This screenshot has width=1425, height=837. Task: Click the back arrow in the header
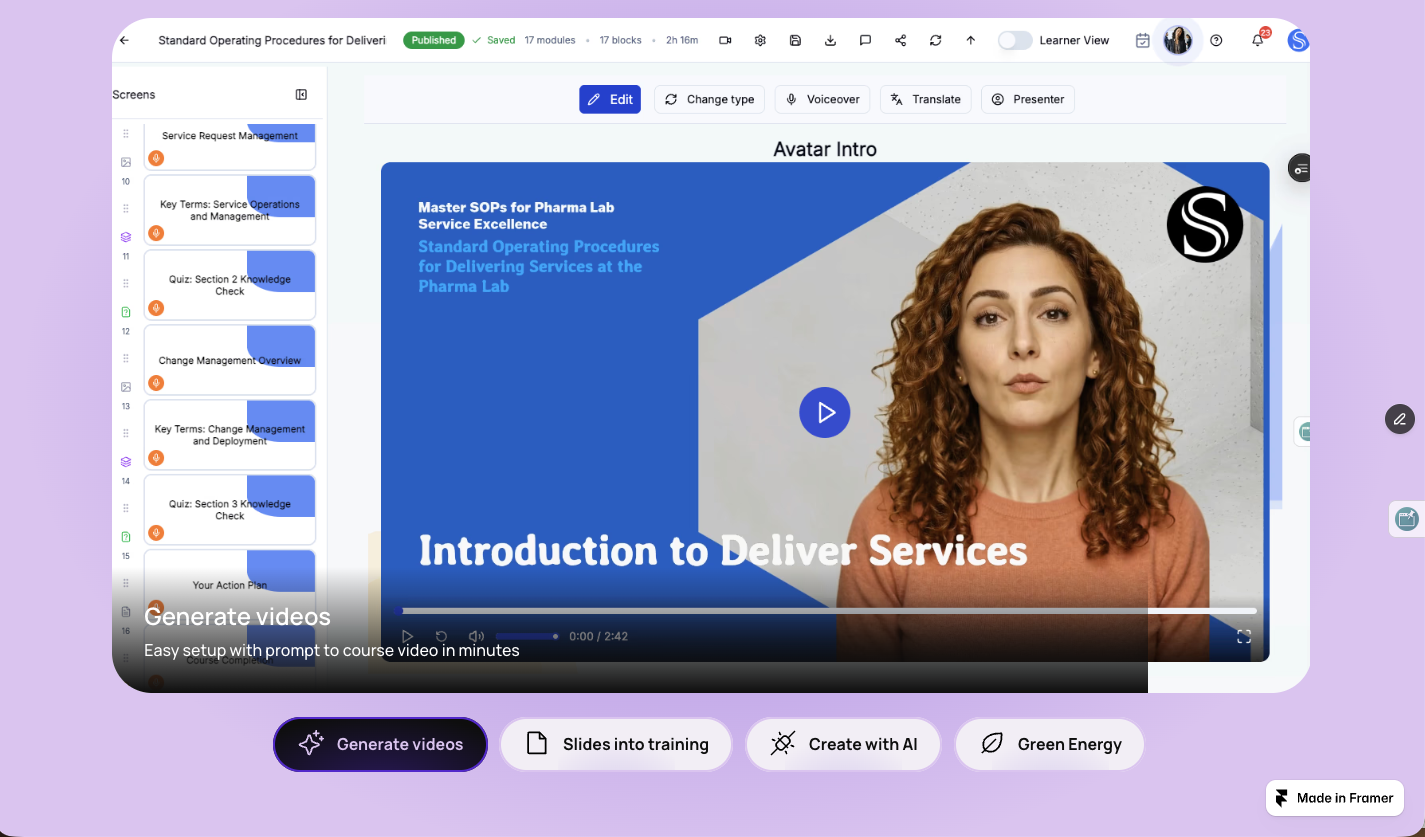click(x=124, y=41)
